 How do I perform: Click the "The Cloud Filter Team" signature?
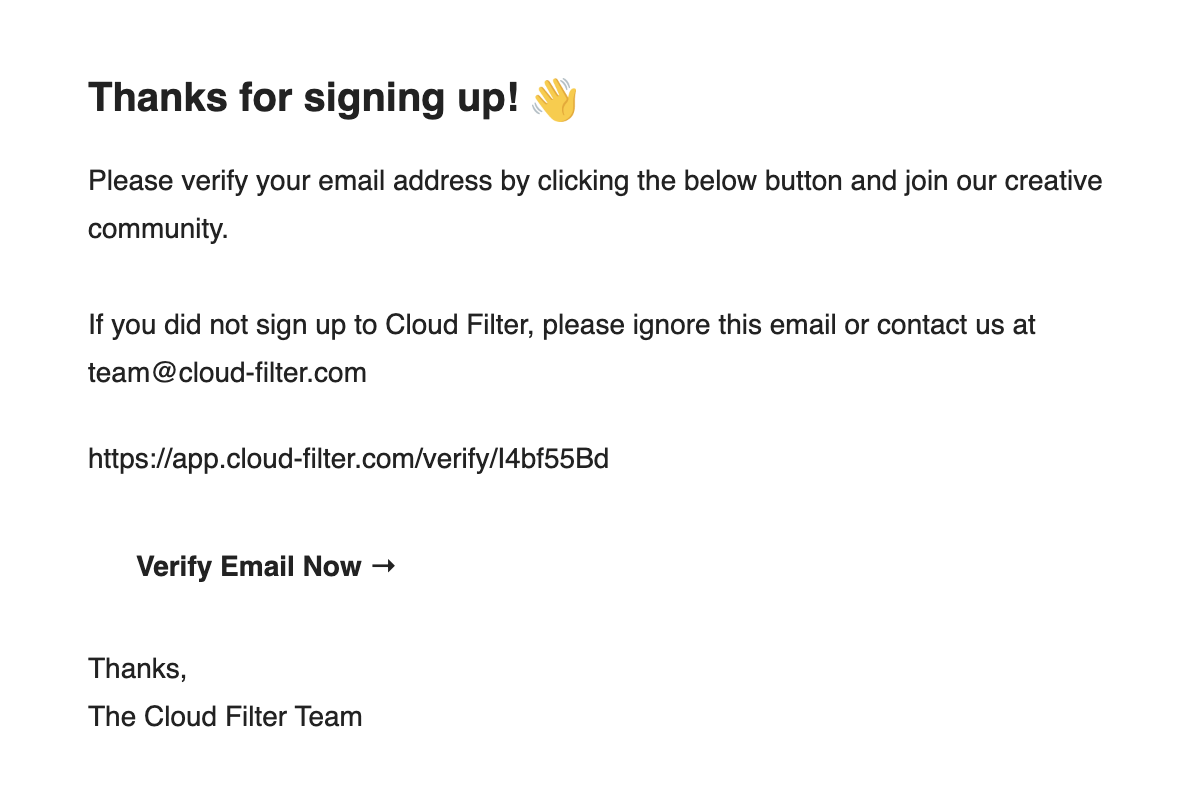tap(225, 716)
